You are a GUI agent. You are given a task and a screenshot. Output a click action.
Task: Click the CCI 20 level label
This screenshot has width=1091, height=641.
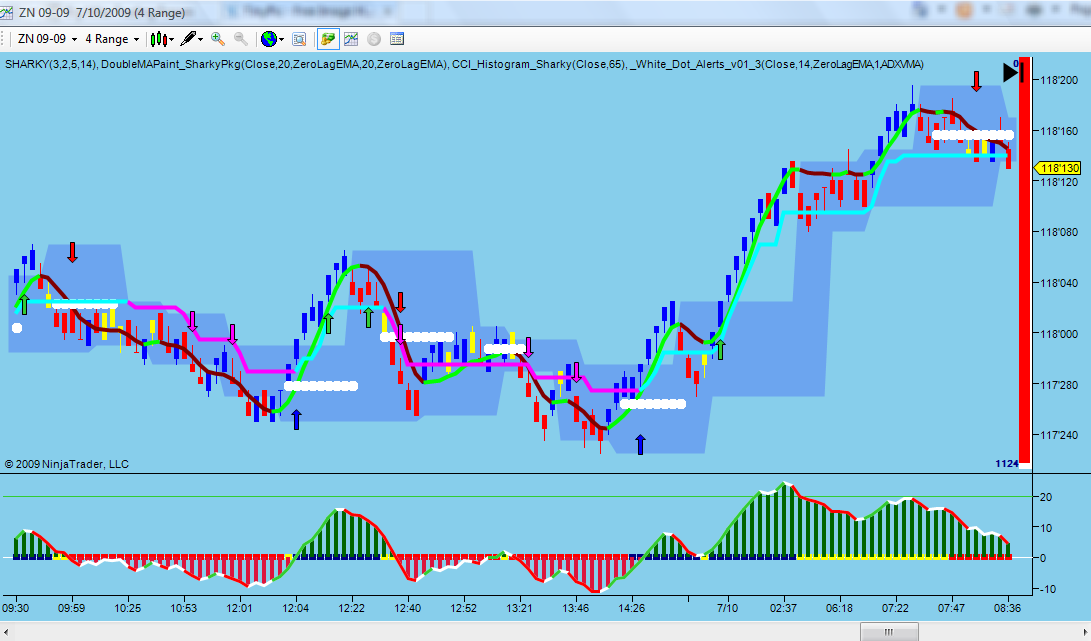1046,497
